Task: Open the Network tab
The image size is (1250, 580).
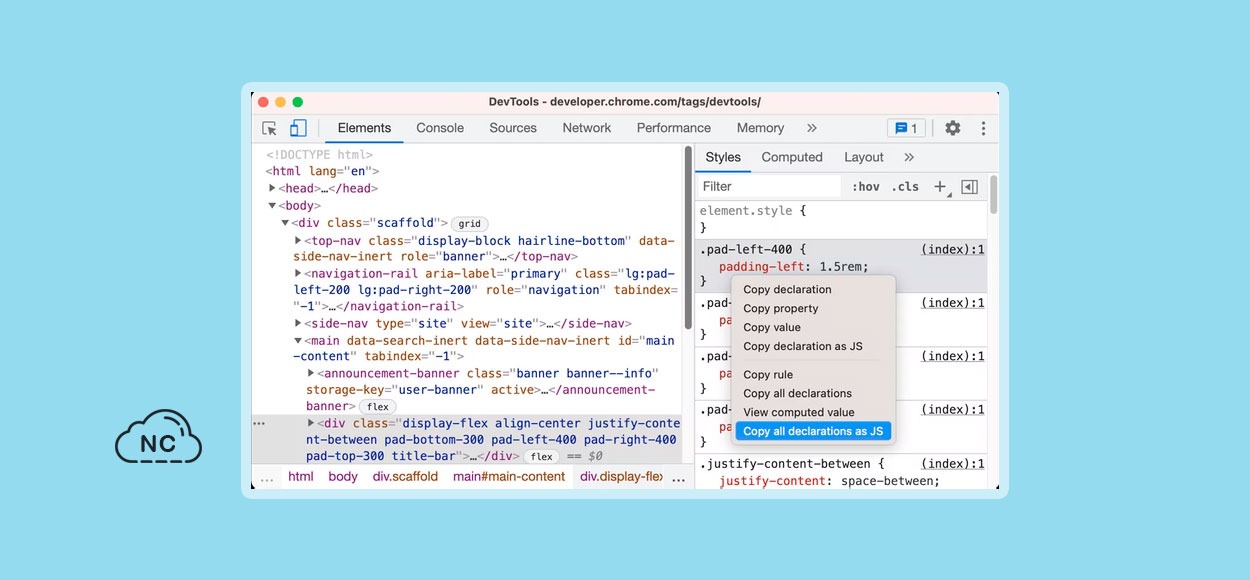Action: (x=587, y=128)
